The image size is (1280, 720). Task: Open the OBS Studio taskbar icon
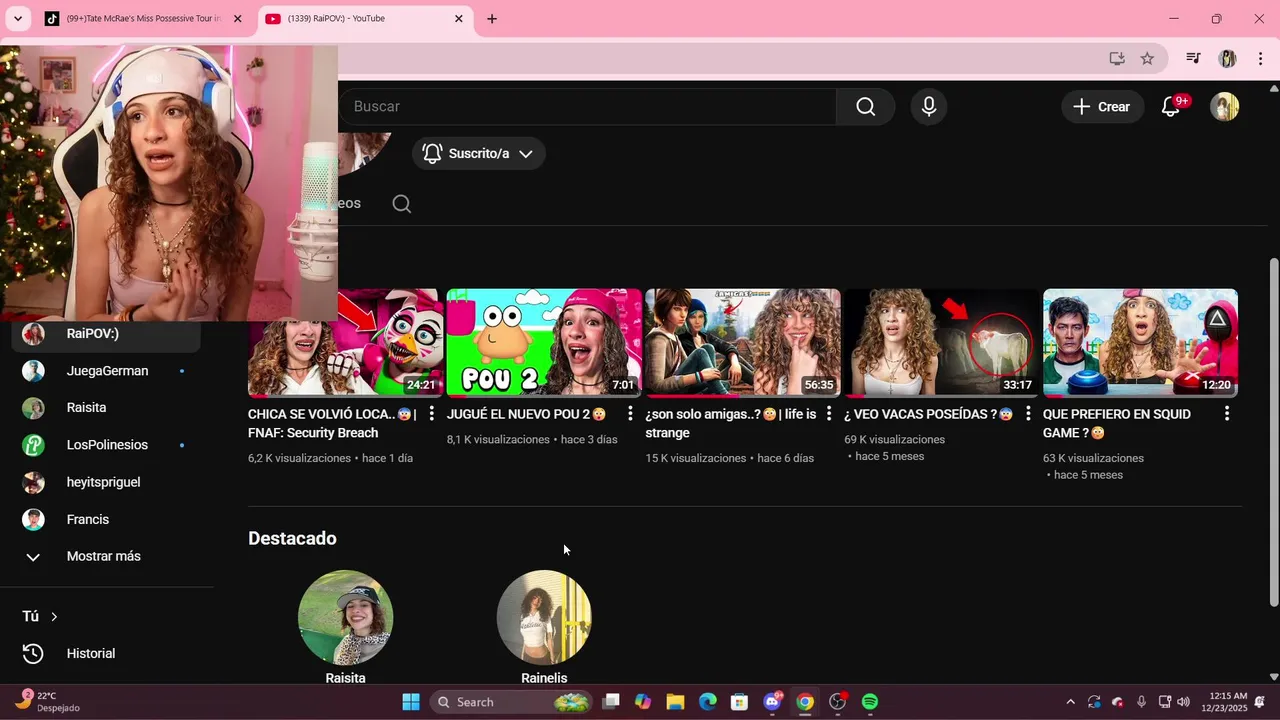pos(838,702)
